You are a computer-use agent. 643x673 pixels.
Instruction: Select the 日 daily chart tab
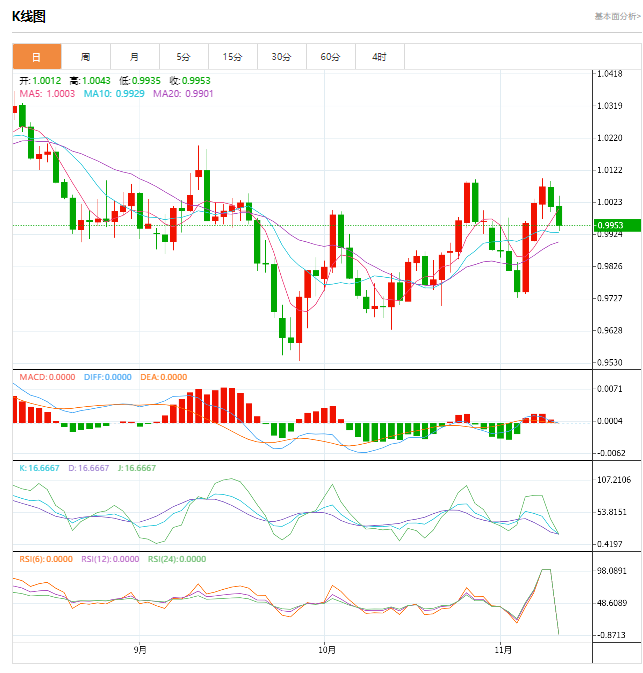(x=37, y=57)
